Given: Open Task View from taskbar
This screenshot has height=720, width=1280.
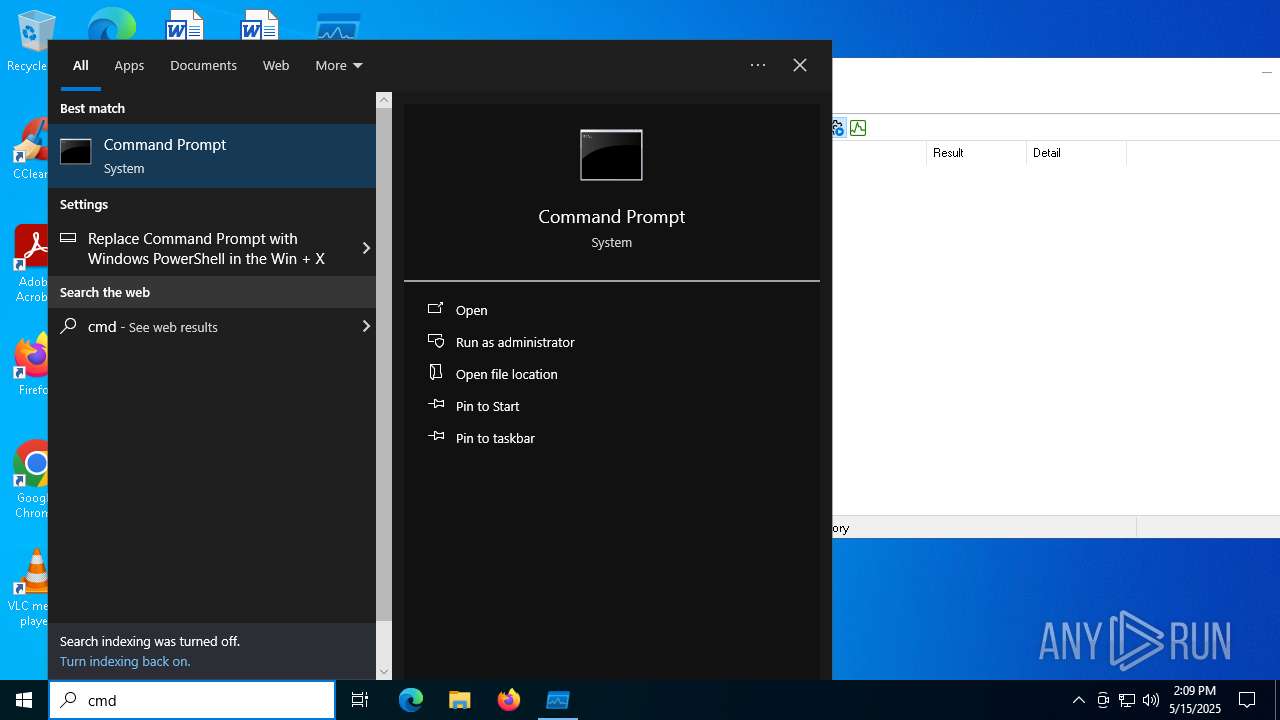Looking at the screenshot, I should coord(360,700).
